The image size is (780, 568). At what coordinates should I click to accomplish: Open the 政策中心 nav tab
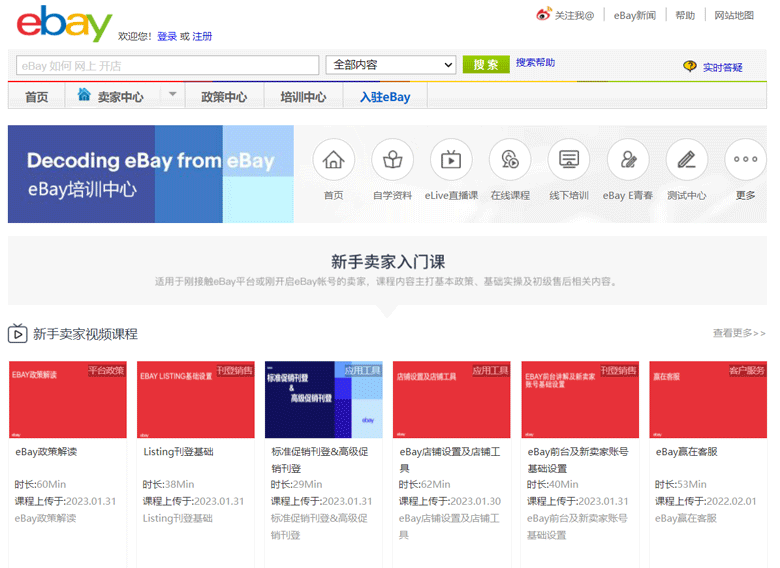click(224, 96)
